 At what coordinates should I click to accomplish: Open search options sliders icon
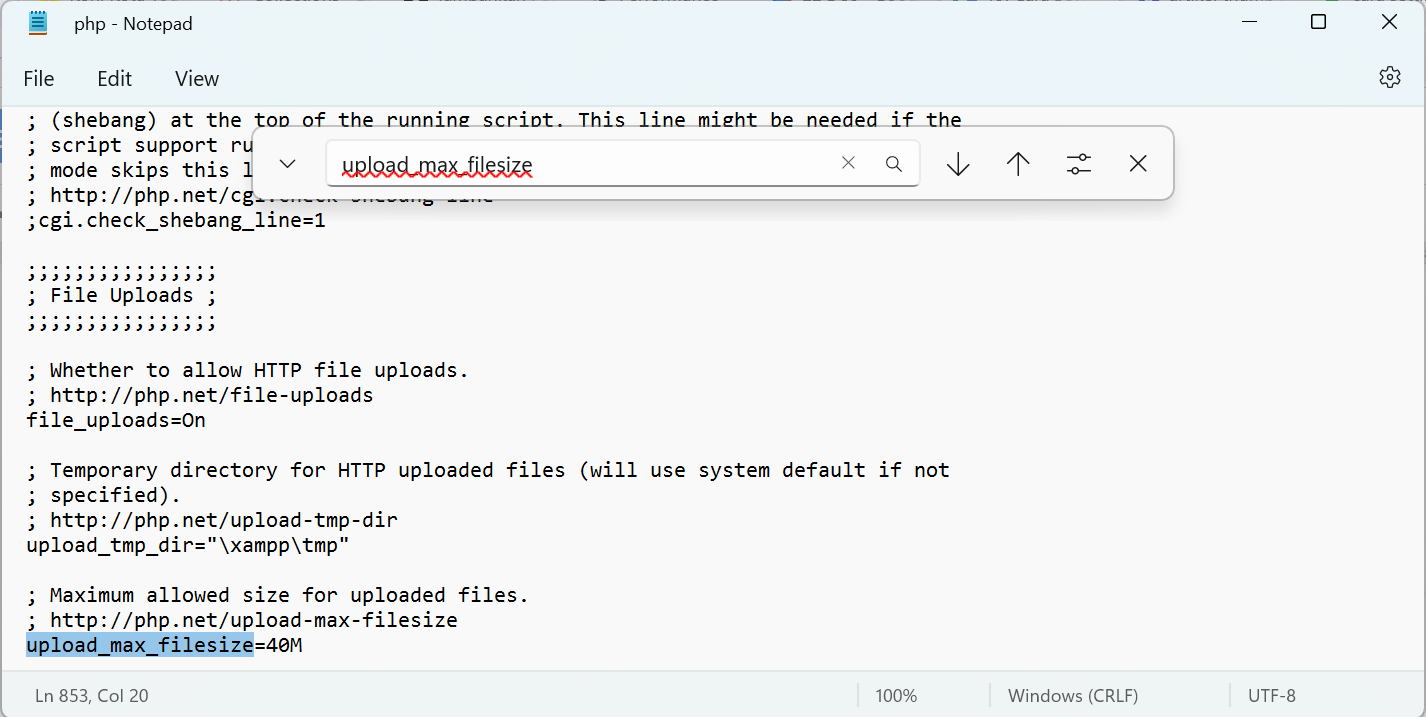coord(1078,164)
